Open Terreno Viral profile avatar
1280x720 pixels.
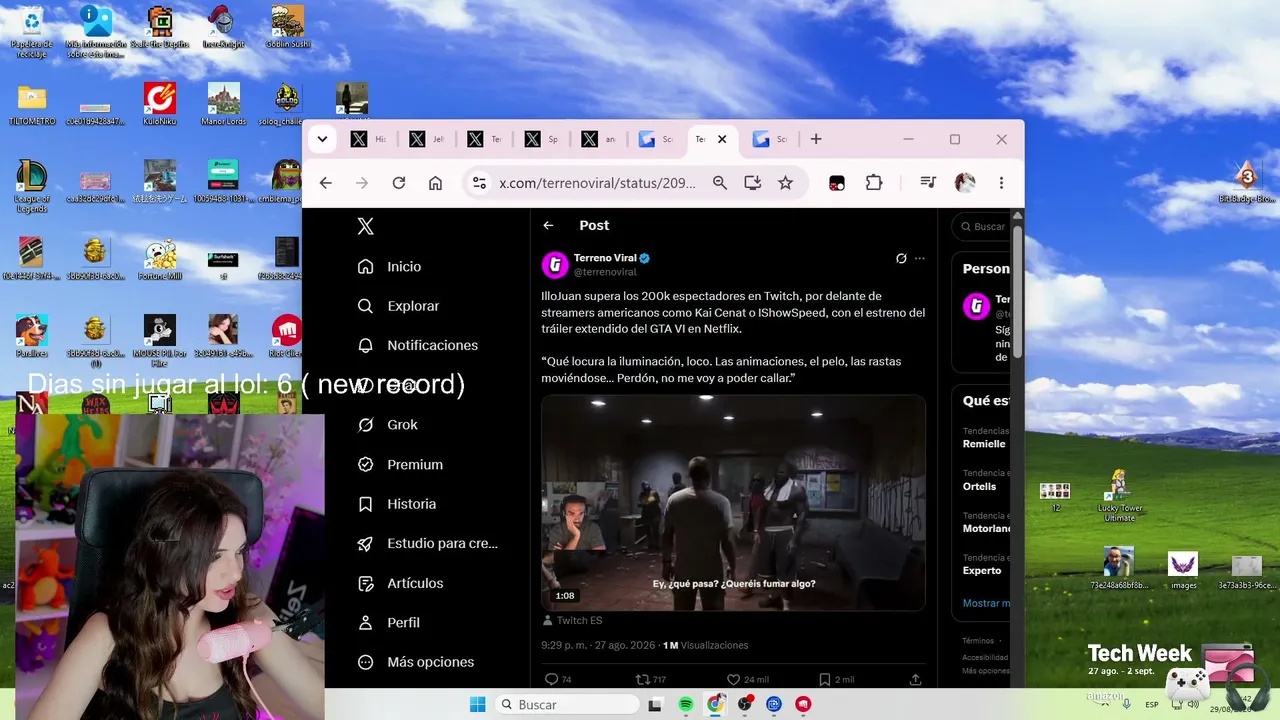[x=555, y=265]
